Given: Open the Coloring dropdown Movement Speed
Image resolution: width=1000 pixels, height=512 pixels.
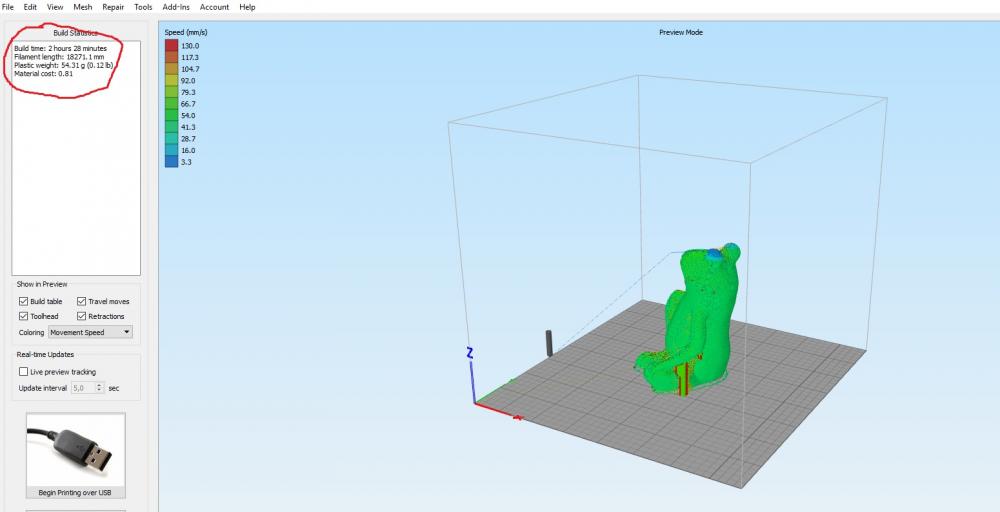Looking at the screenshot, I should pos(90,332).
